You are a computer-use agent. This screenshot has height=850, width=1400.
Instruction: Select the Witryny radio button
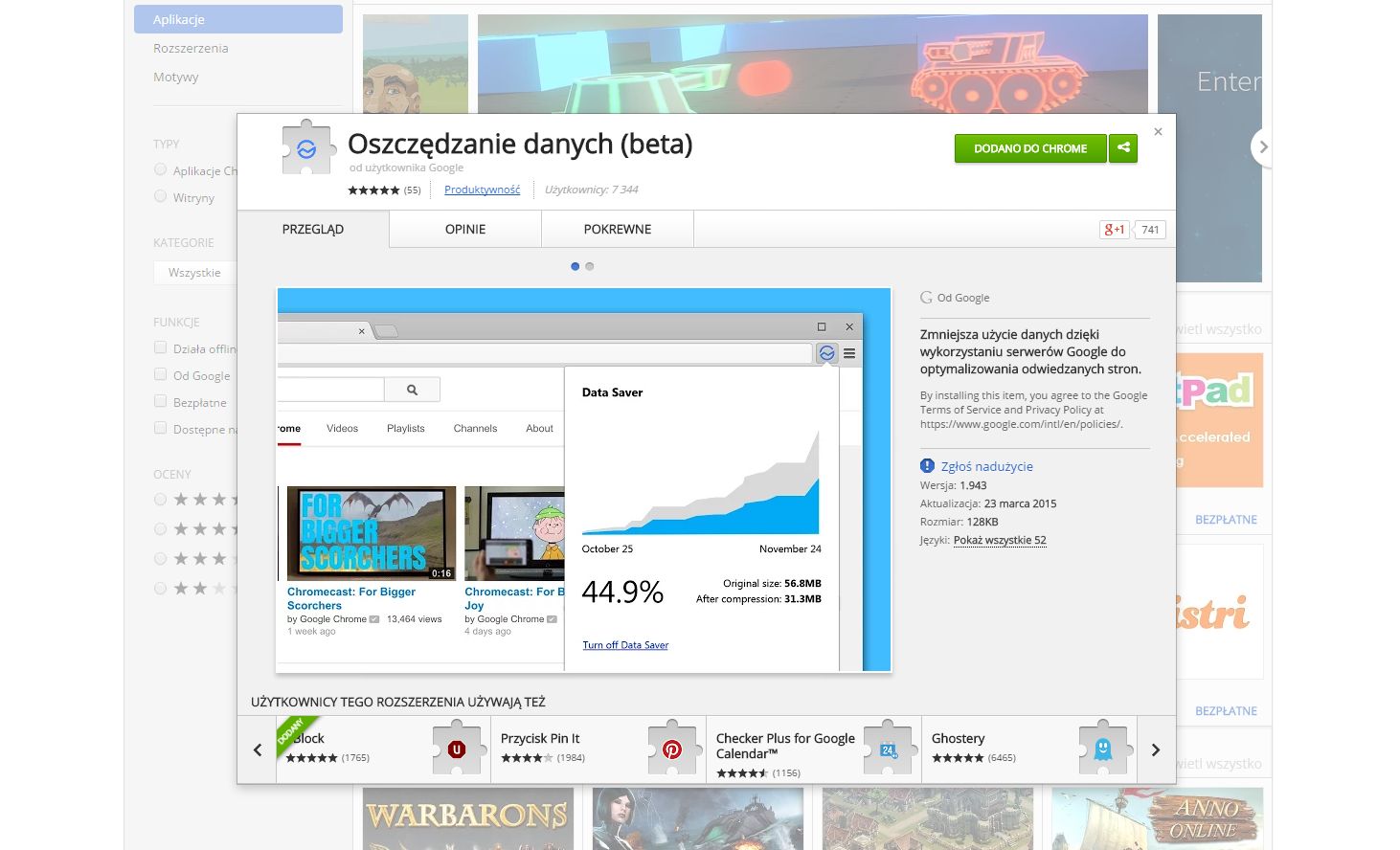point(160,196)
